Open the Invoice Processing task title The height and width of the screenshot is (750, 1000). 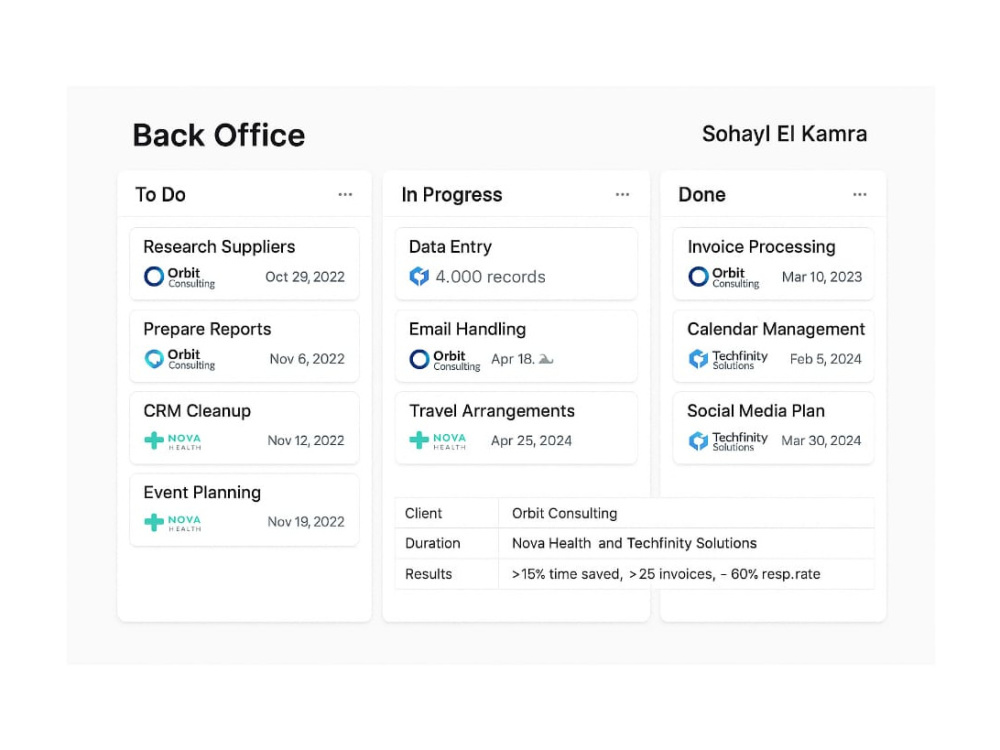pyautogui.click(x=761, y=247)
